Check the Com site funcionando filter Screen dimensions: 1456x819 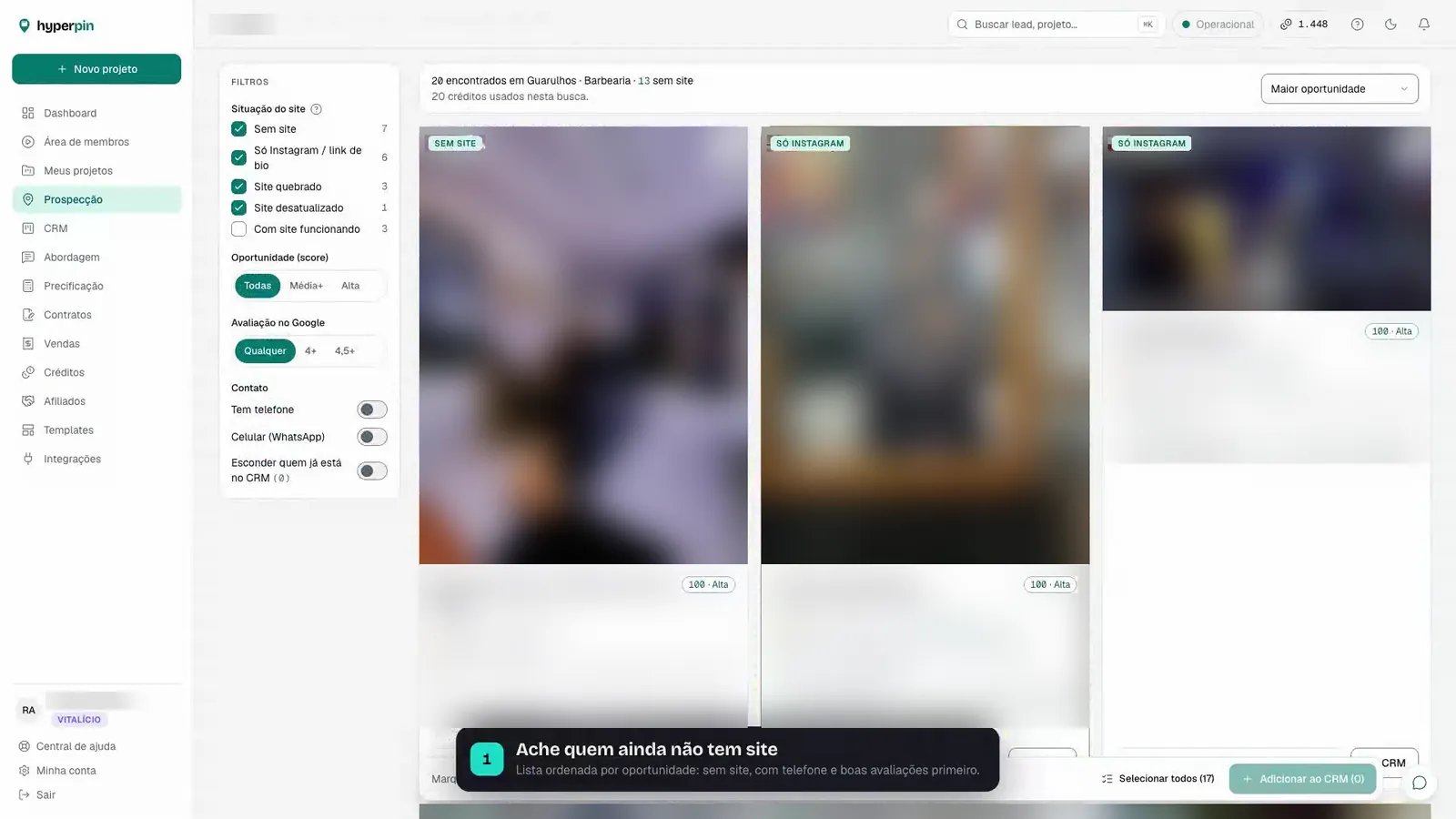[238, 229]
